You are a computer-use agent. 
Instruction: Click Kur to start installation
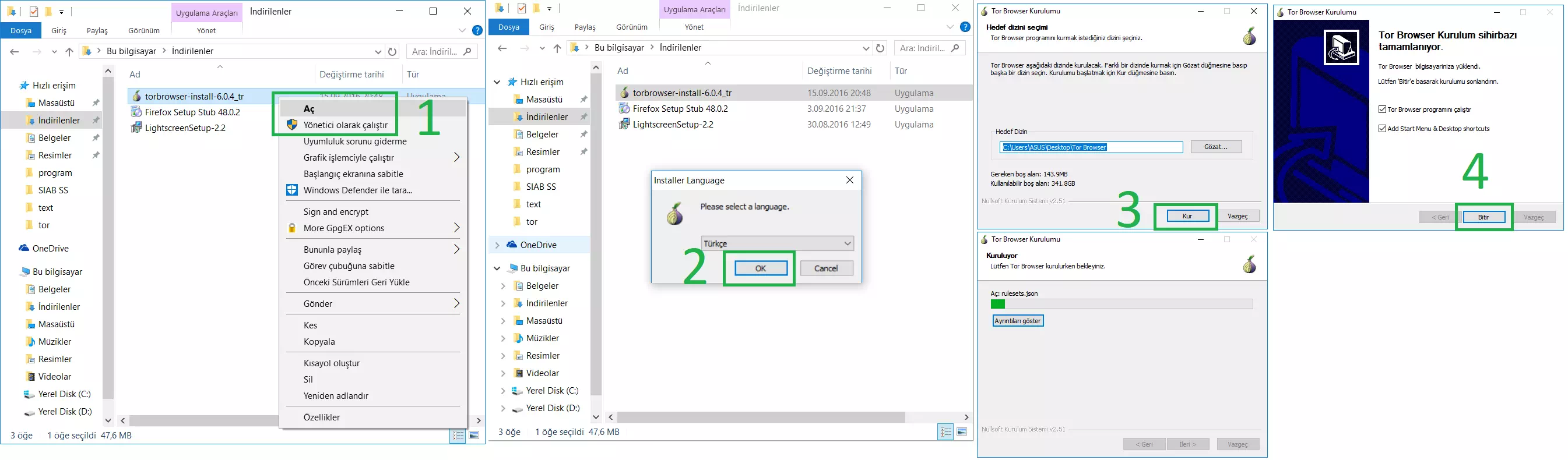(x=1187, y=217)
